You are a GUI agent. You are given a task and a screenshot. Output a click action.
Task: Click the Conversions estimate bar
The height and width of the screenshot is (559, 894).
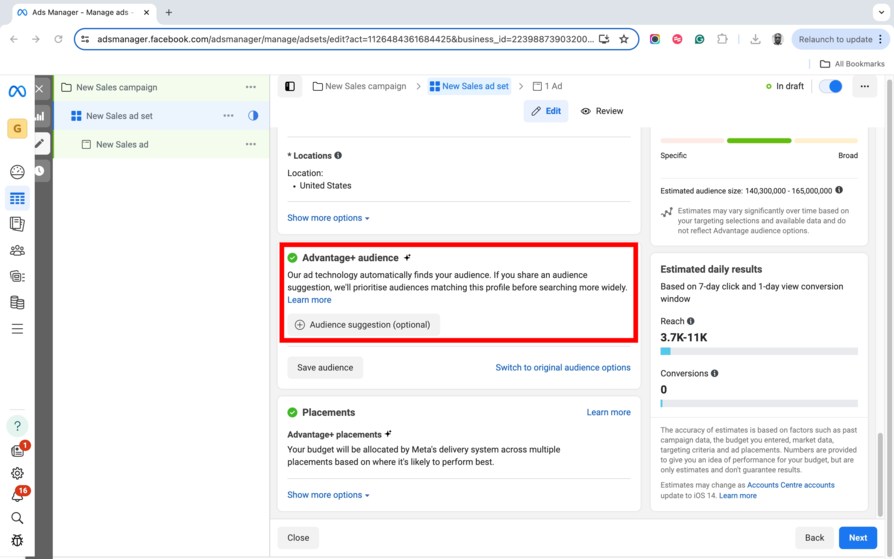tap(759, 403)
